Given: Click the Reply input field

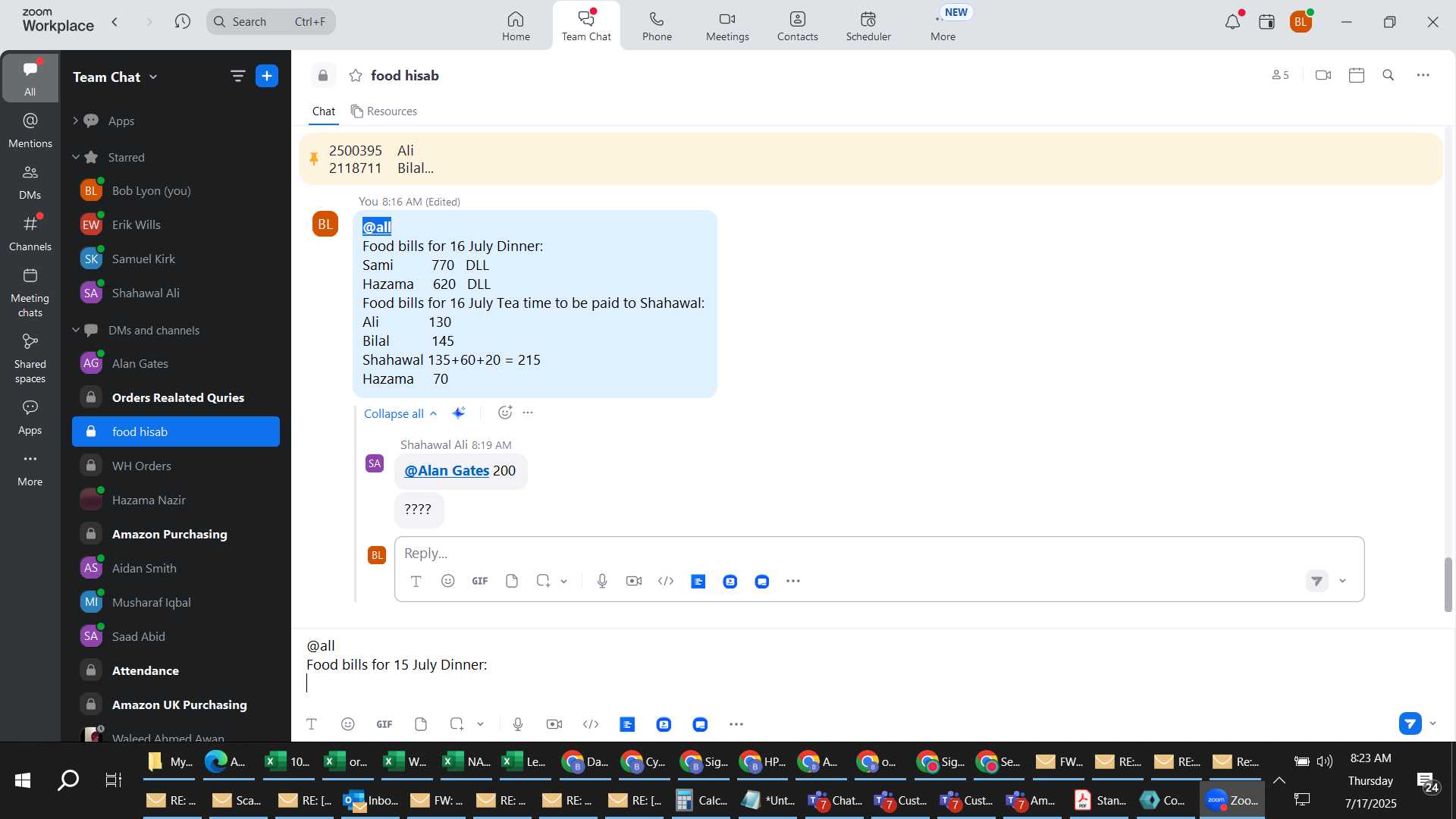Looking at the screenshot, I should pyautogui.click(x=879, y=553).
